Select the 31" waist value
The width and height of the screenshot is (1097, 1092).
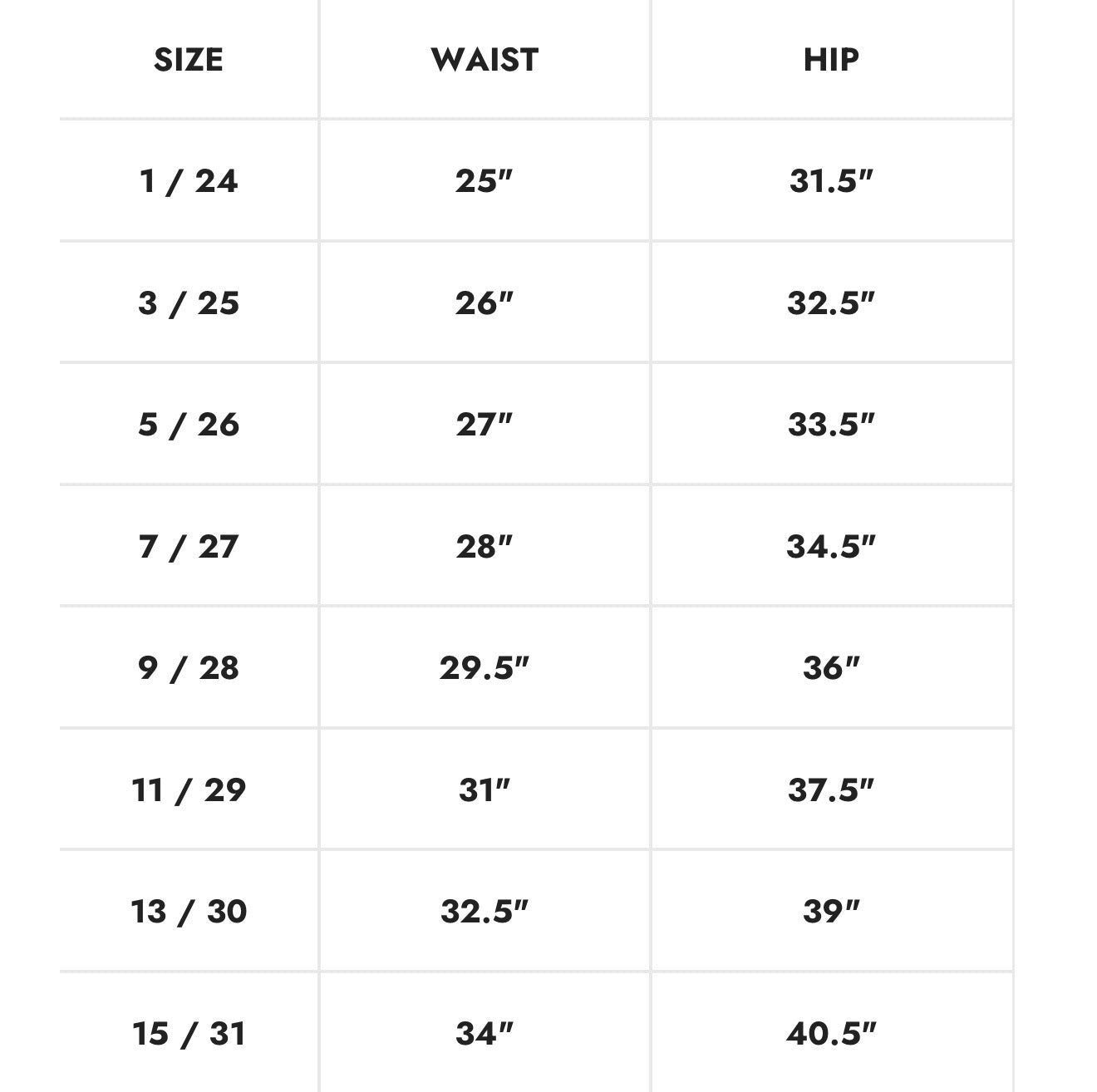click(485, 789)
